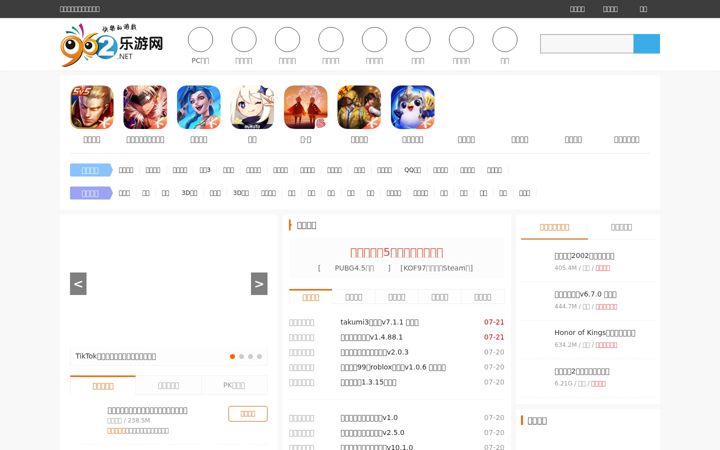Screen dimensions: 720x450
Task: Advance carousel with > arrow
Action: [x=259, y=284]
